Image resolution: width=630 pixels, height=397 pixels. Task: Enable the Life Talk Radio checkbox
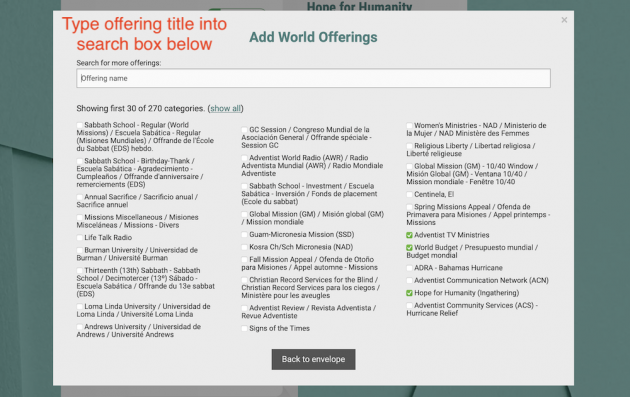tap(80, 238)
